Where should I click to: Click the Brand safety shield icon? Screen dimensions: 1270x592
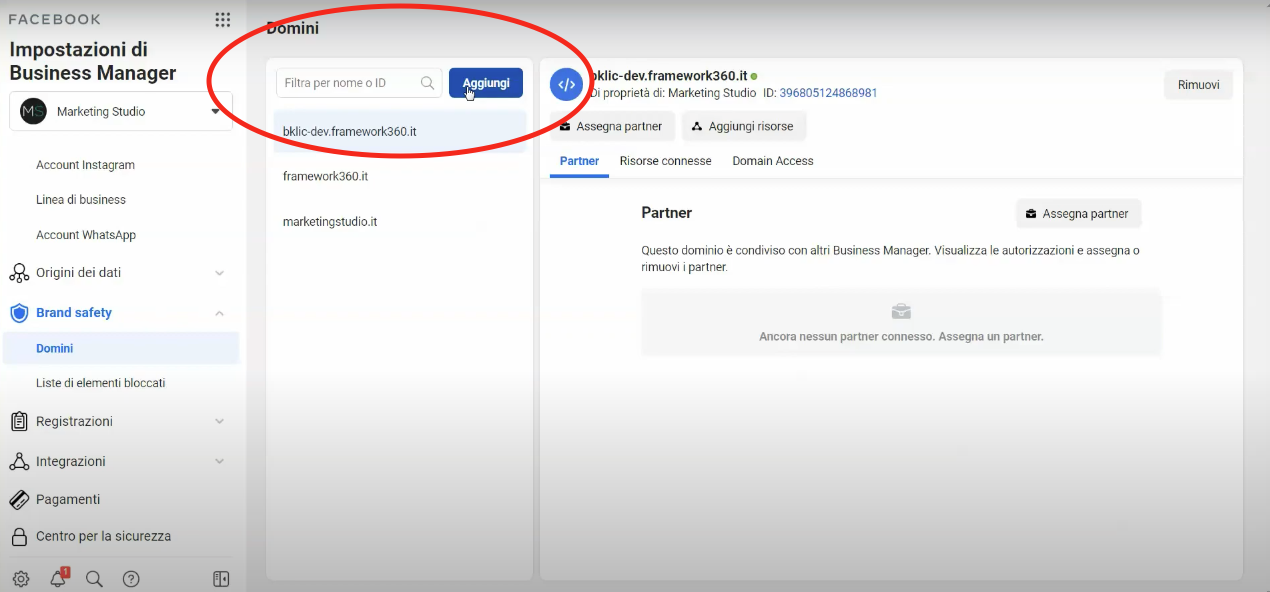coord(19,313)
